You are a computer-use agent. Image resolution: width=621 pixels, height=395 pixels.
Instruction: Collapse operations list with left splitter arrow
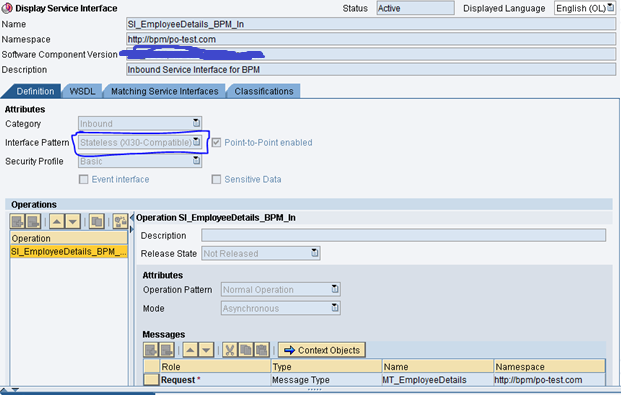tap(132, 218)
